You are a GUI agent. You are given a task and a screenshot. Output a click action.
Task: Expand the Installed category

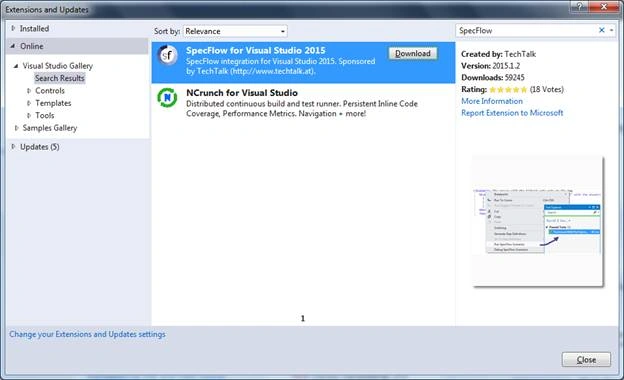point(13,28)
